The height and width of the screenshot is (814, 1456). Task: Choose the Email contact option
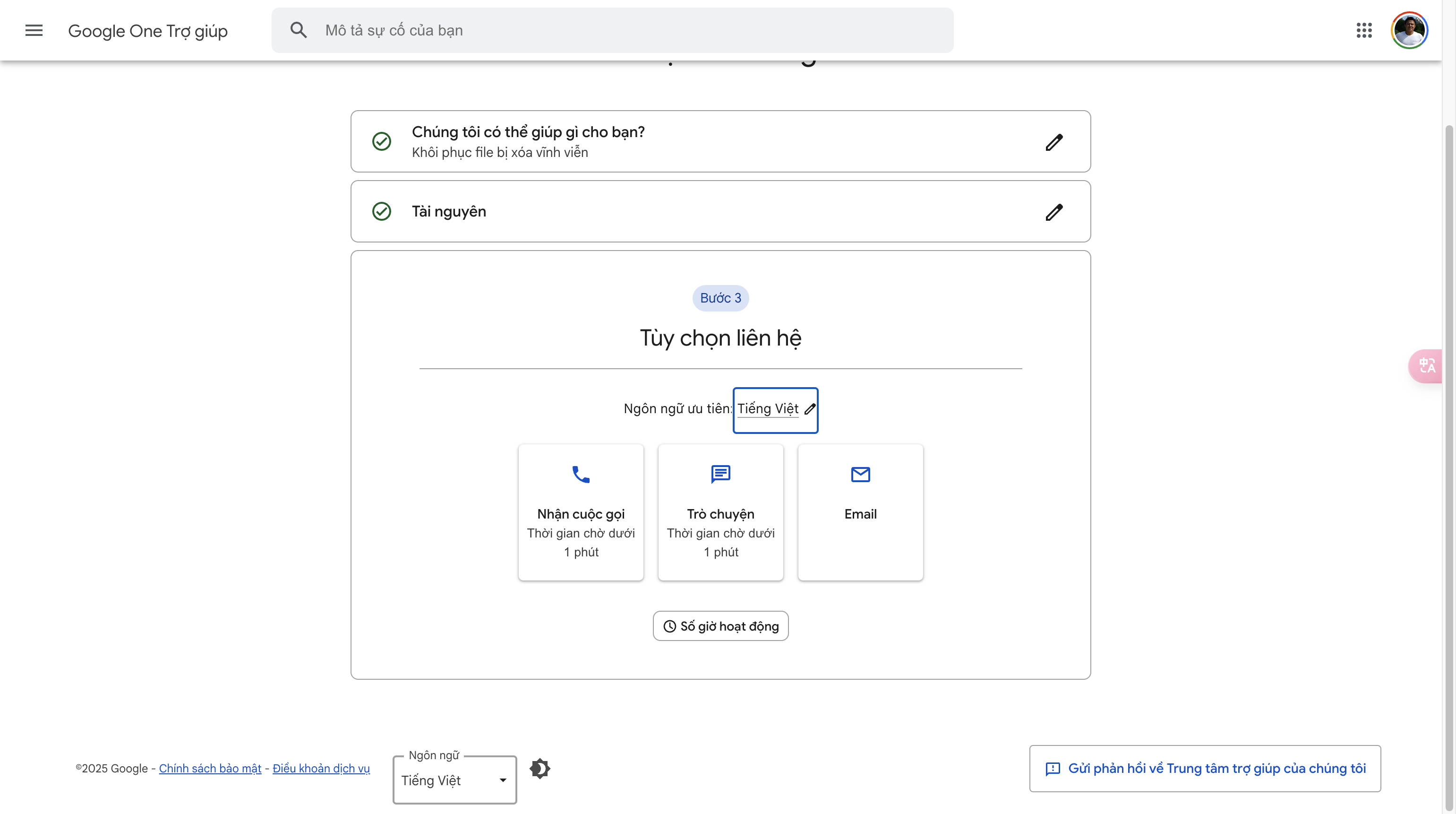pyautogui.click(x=860, y=512)
